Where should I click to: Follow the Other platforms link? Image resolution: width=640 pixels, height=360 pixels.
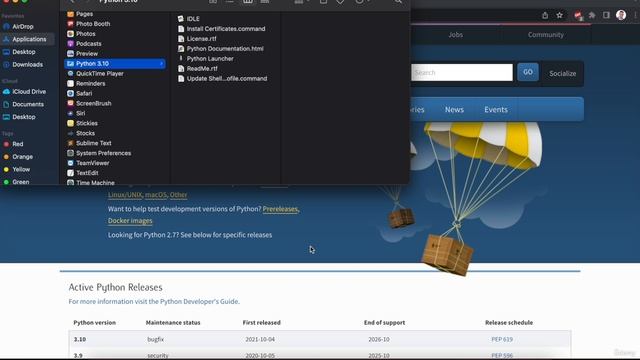tap(178, 195)
